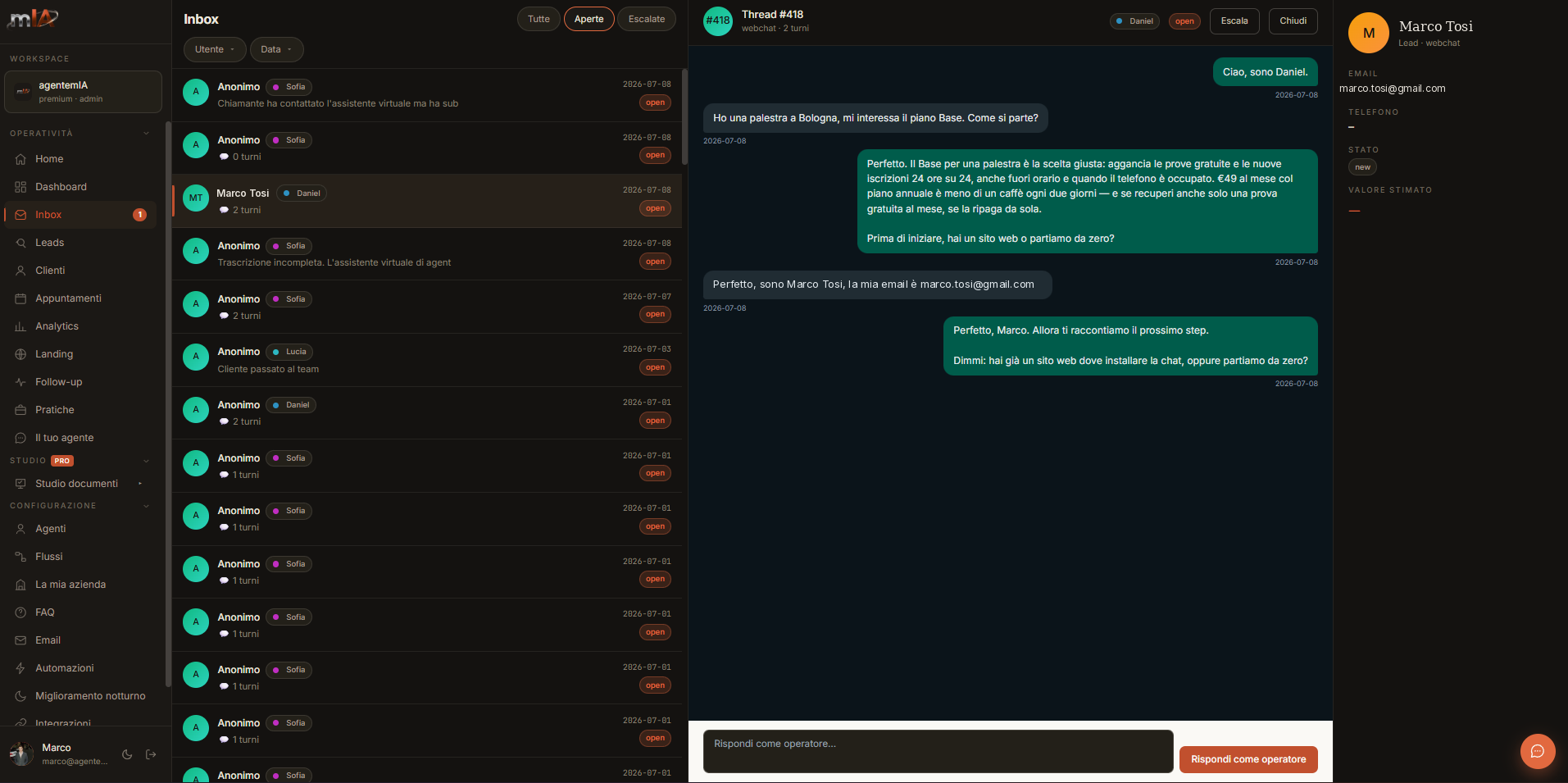Click the Thread #418 title
Screen dimensions: 1568x783
772,15
